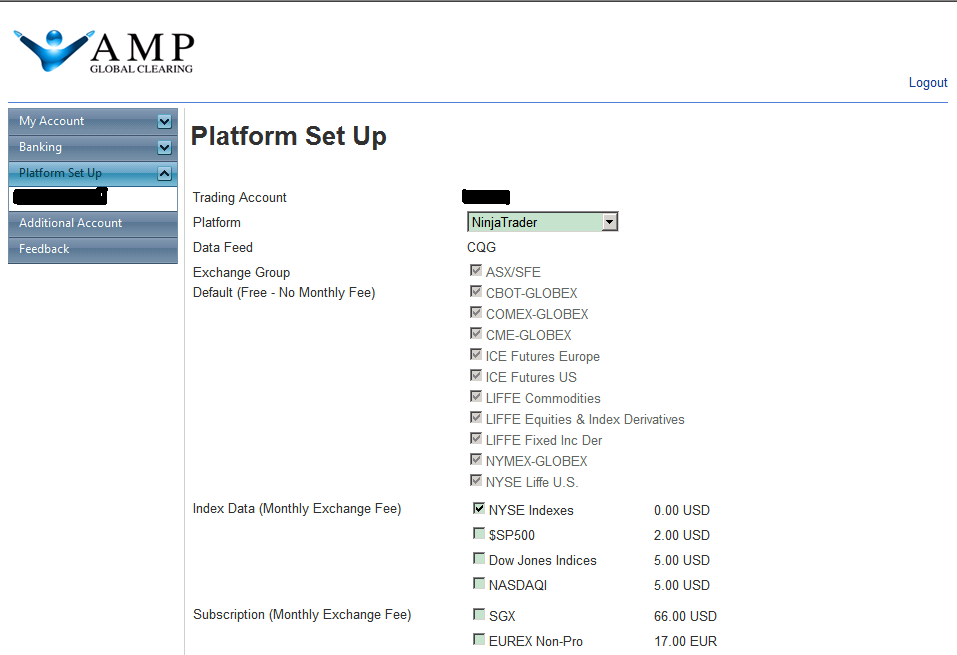Expand My Account chevron arrow
957x655 pixels.
click(164, 121)
